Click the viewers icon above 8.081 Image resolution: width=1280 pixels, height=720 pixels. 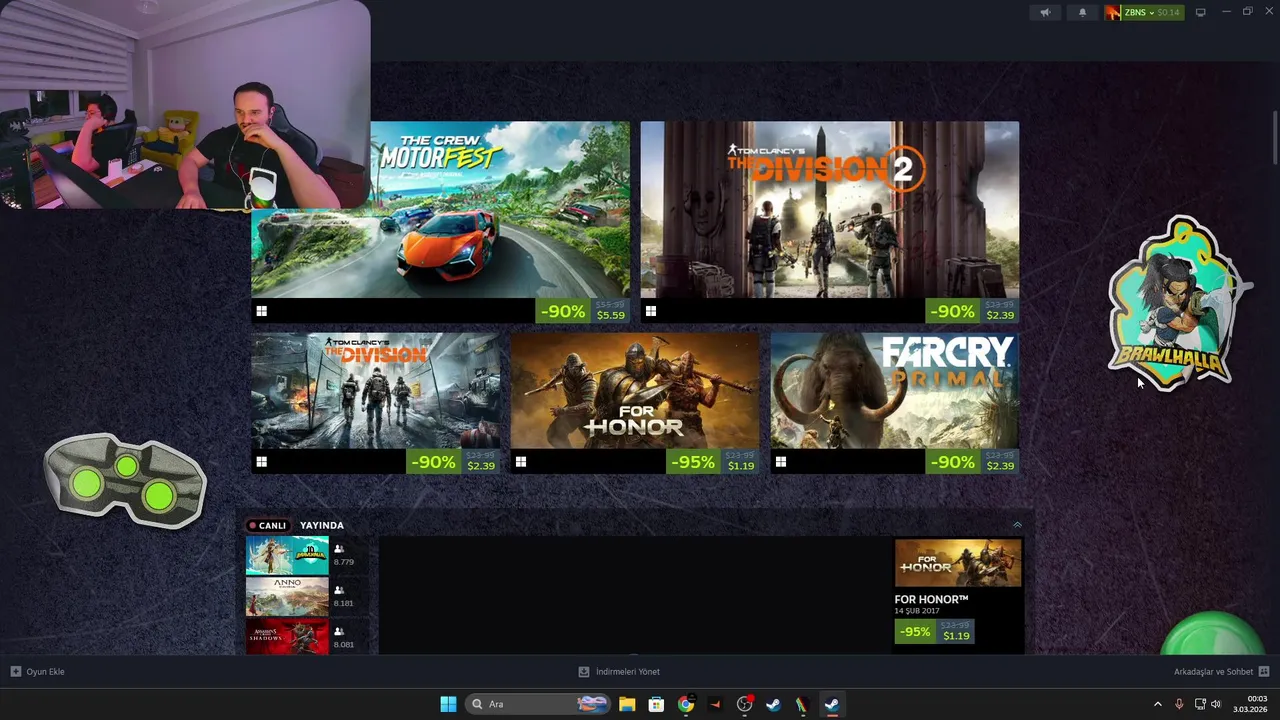339,631
